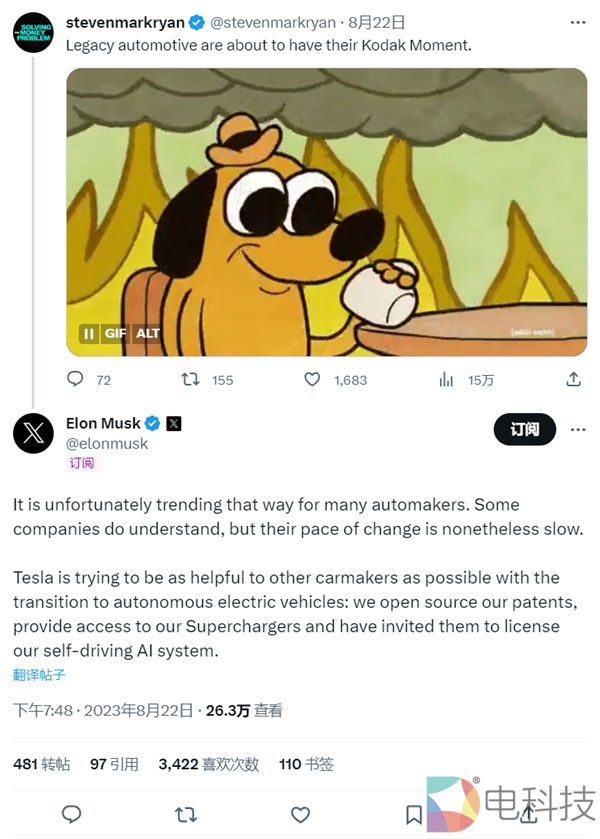Repost the stevenmarkryan tweet showing 155

point(189,380)
